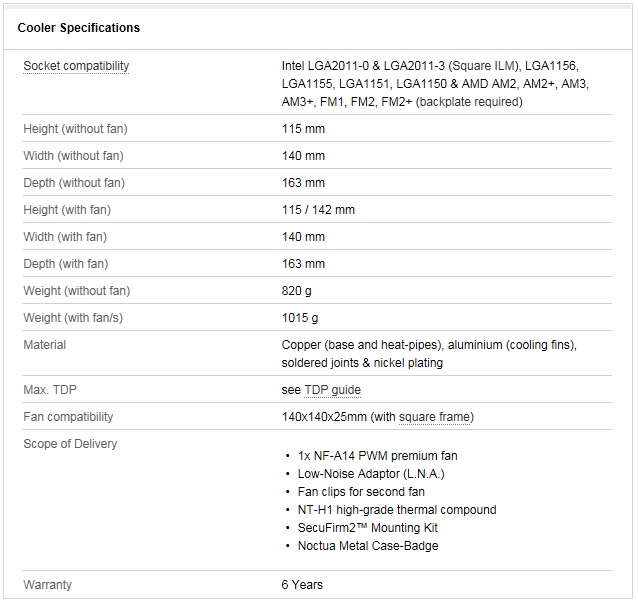
Task: Click the Noctua Metal Case-Badge item
Action: tap(368, 546)
